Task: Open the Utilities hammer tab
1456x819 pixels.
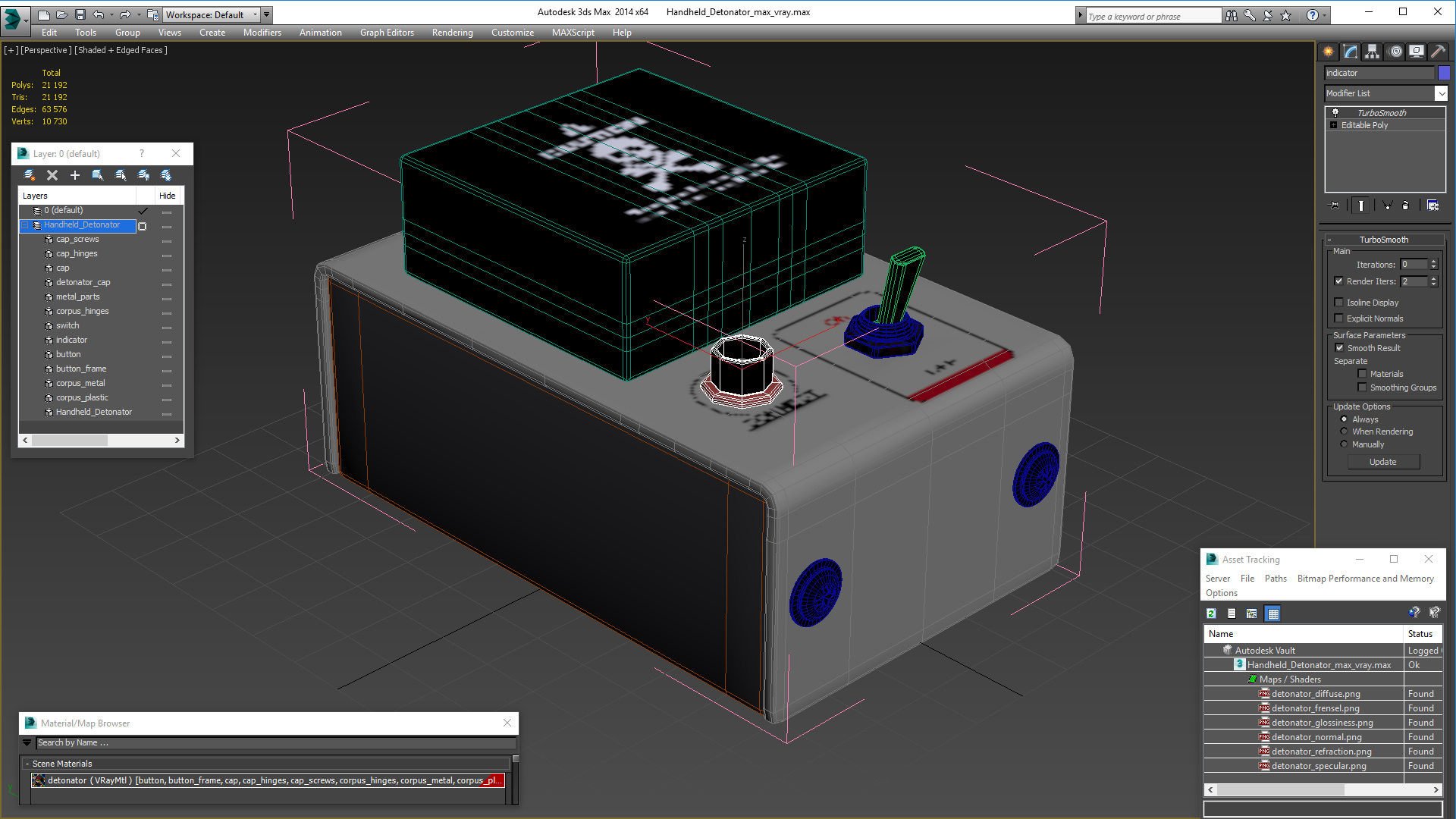Action: click(x=1438, y=52)
